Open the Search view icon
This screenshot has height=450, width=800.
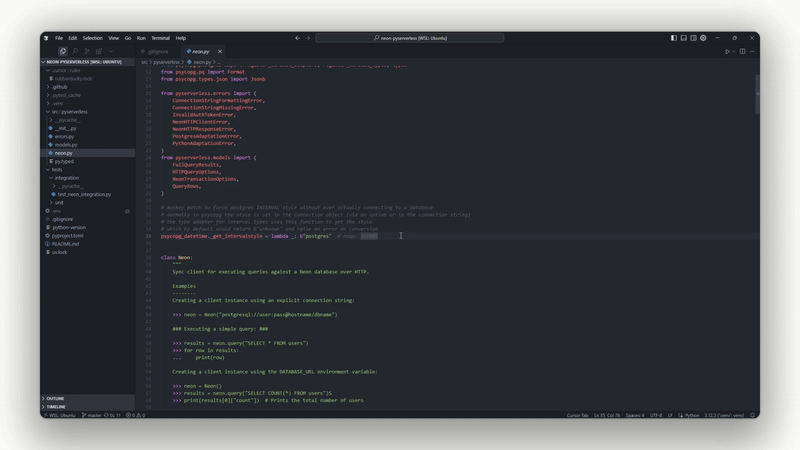coord(75,51)
